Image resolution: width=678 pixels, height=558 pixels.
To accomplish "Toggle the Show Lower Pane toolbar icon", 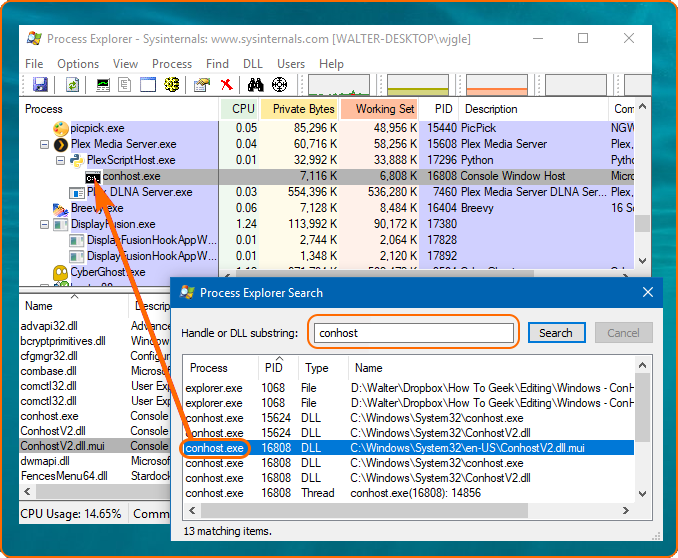I will (x=147, y=84).
